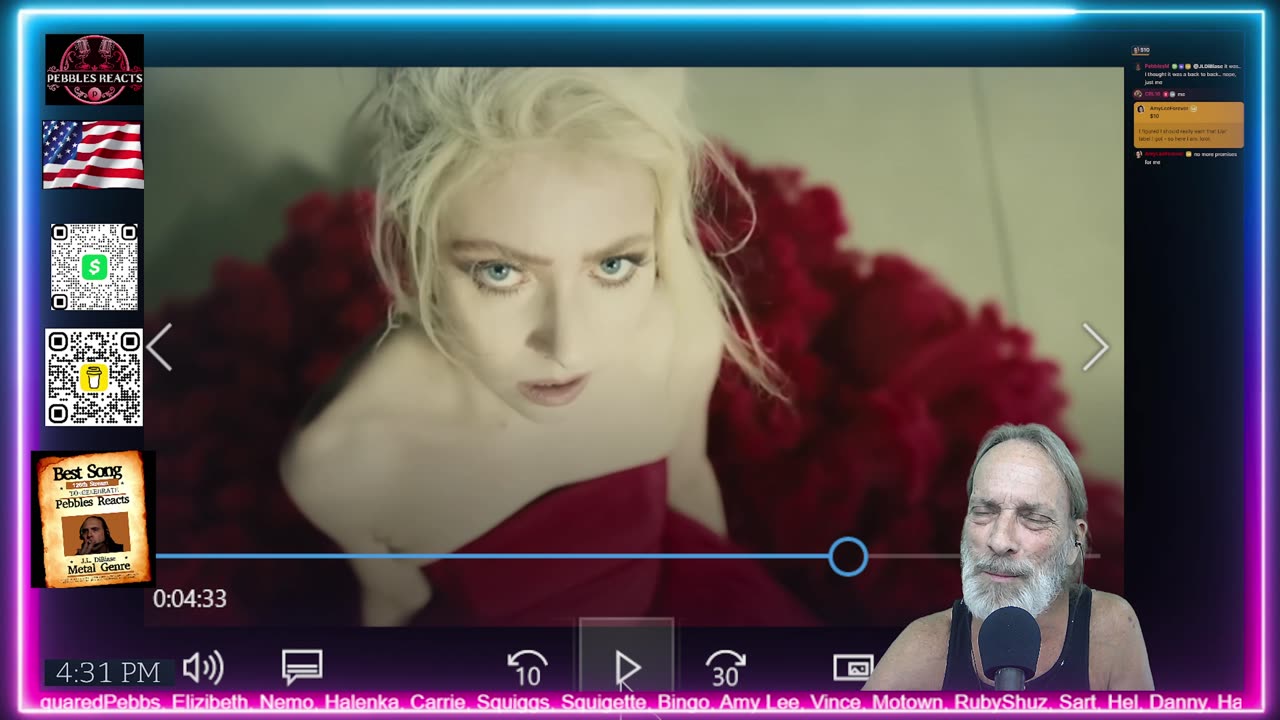Screen dimensions: 1280x720
Task: Click the American flag image
Action: [93, 155]
